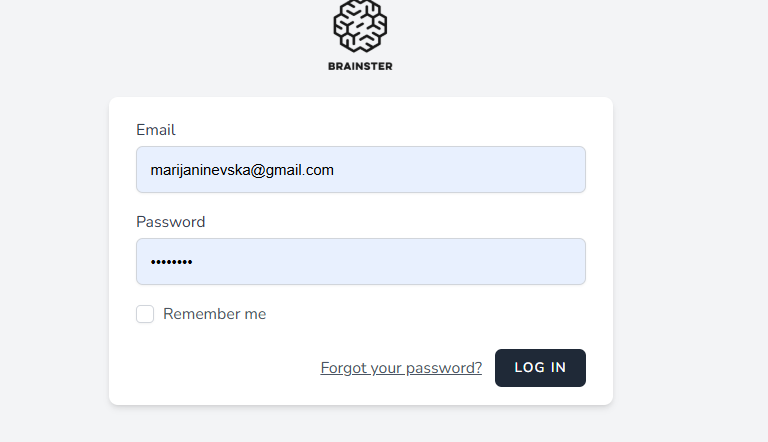The image size is (768, 442).
Task: Open the "Forgot your password?" link
Action: click(x=401, y=368)
